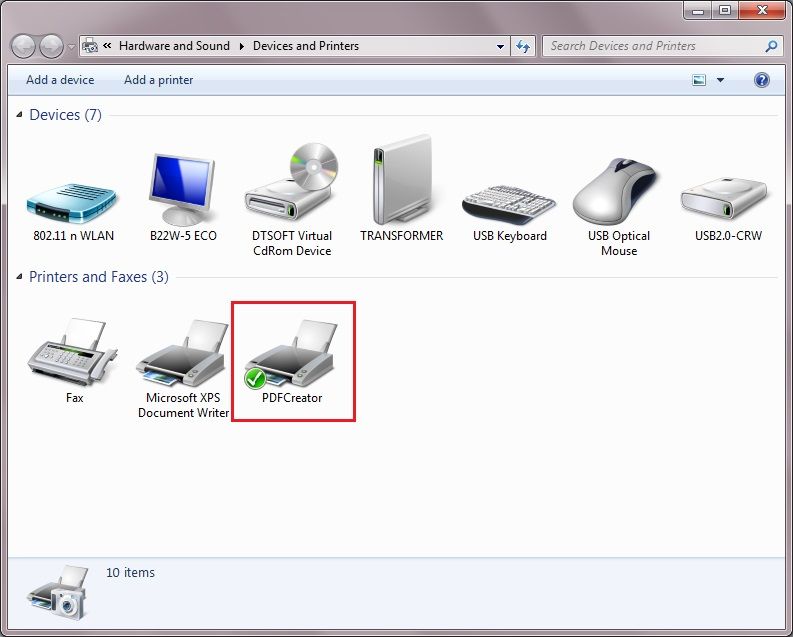793x637 pixels.
Task: Collapse the Devices (7) group
Action: (20, 116)
